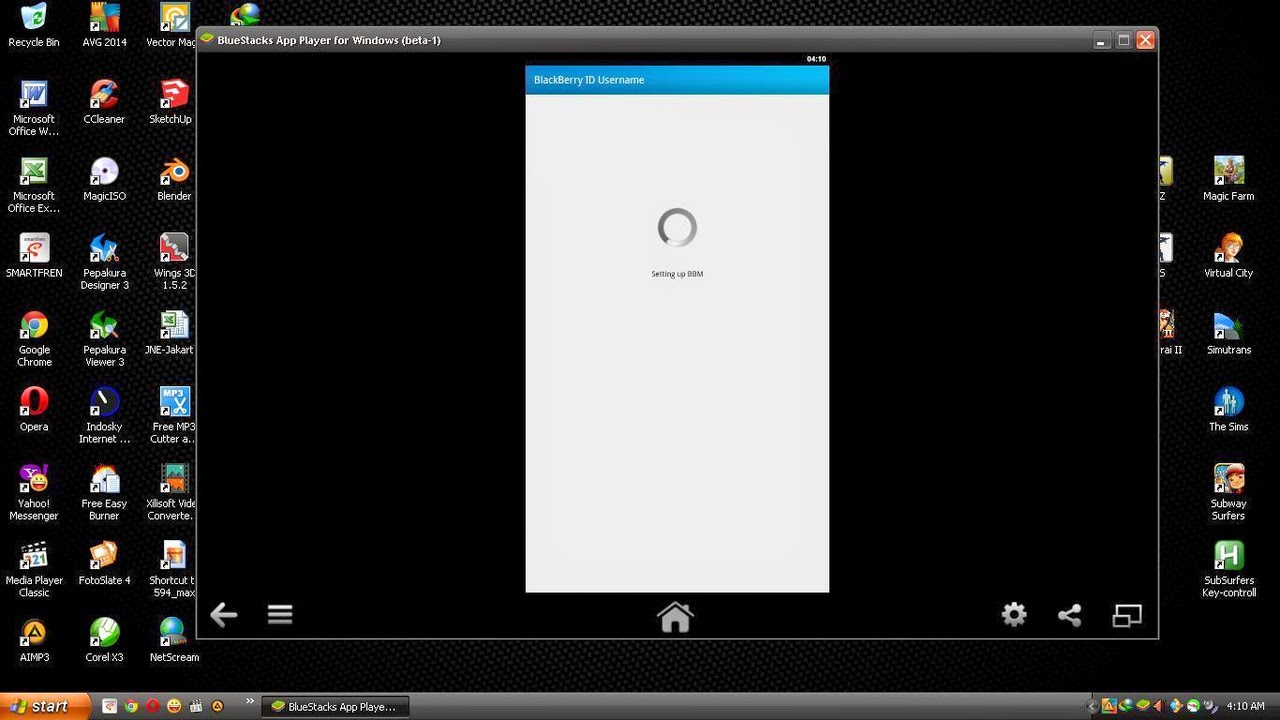
Task: Open Microsoft Office Excel desktop shortcut
Action: pyautogui.click(x=34, y=185)
